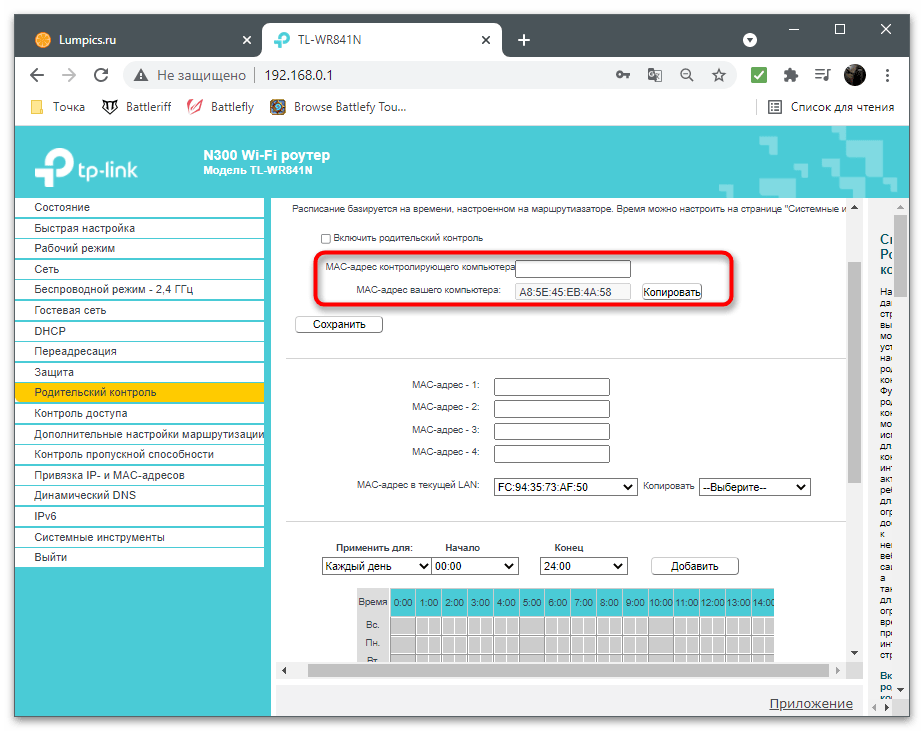Open Контроль пропускной способности menu
Image resolution: width=924 pixels, height=731 pixels.
tap(139, 455)
